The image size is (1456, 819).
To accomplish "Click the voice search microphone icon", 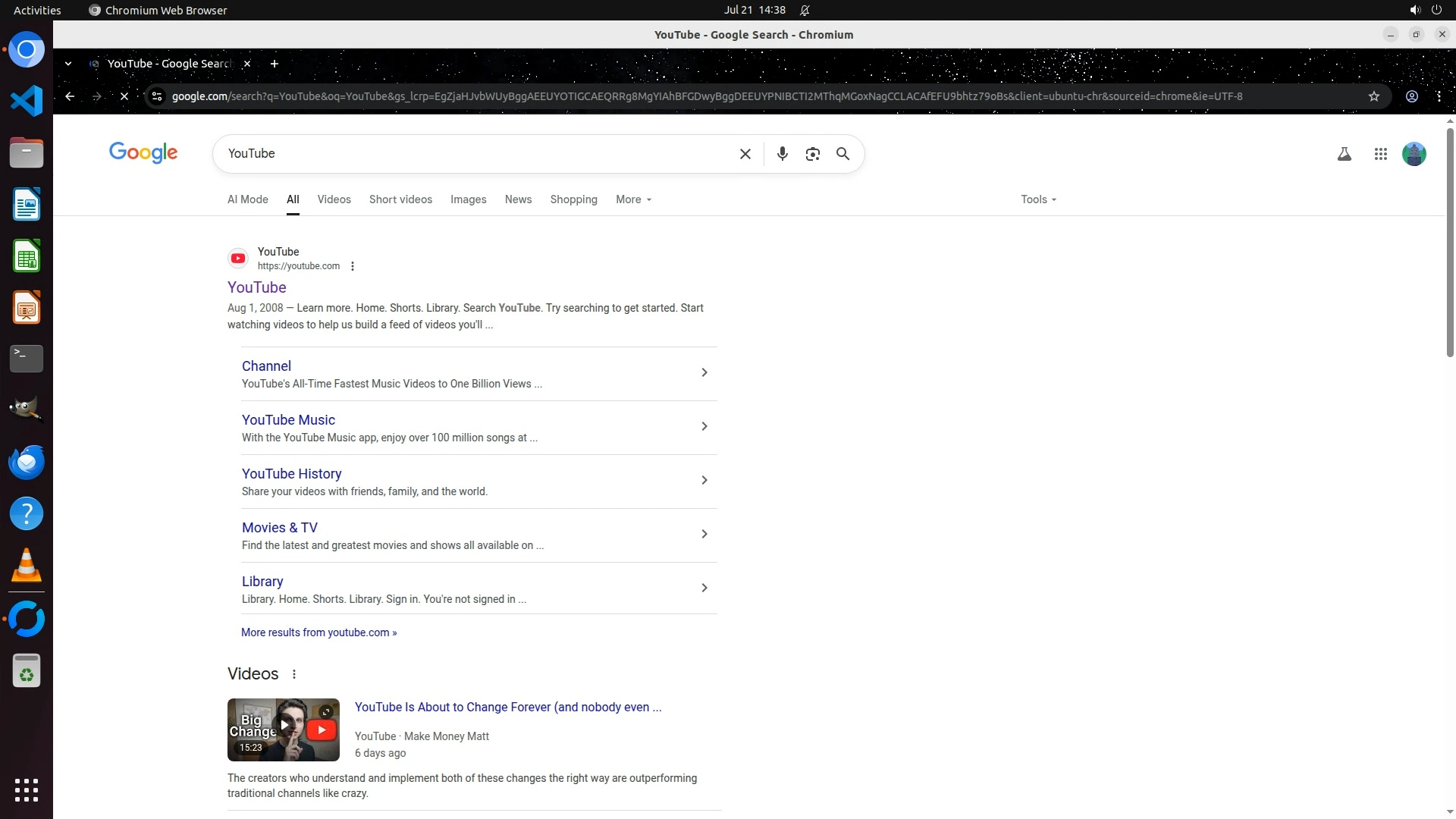I will point(782,154).
